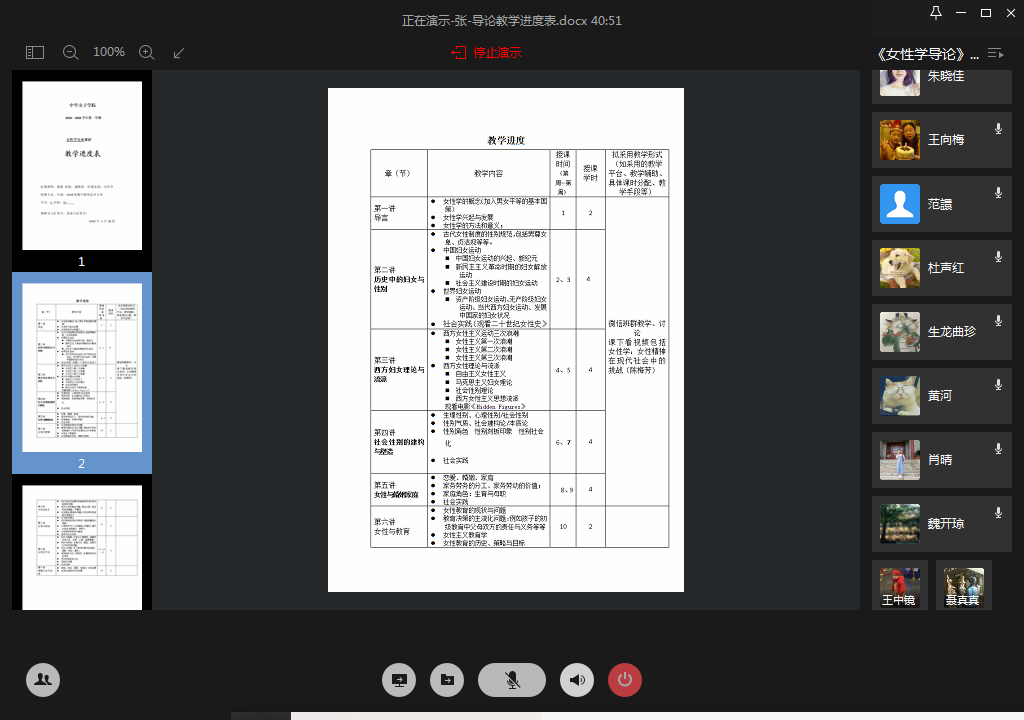Open the participants icon at bottom left
This screenshot has width=1024, height=720.
point(43,680)
